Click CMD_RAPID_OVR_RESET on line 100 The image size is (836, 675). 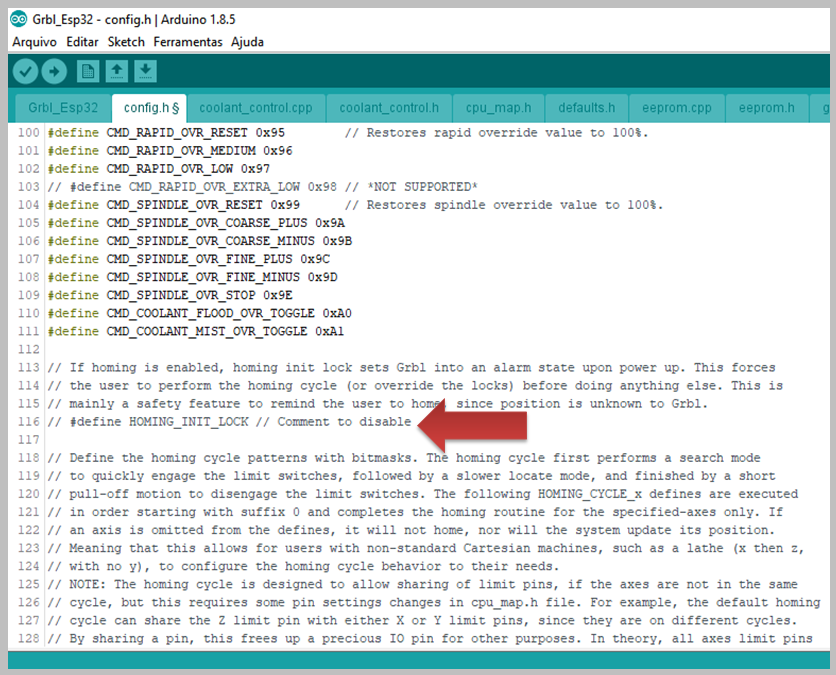[177, 133]
